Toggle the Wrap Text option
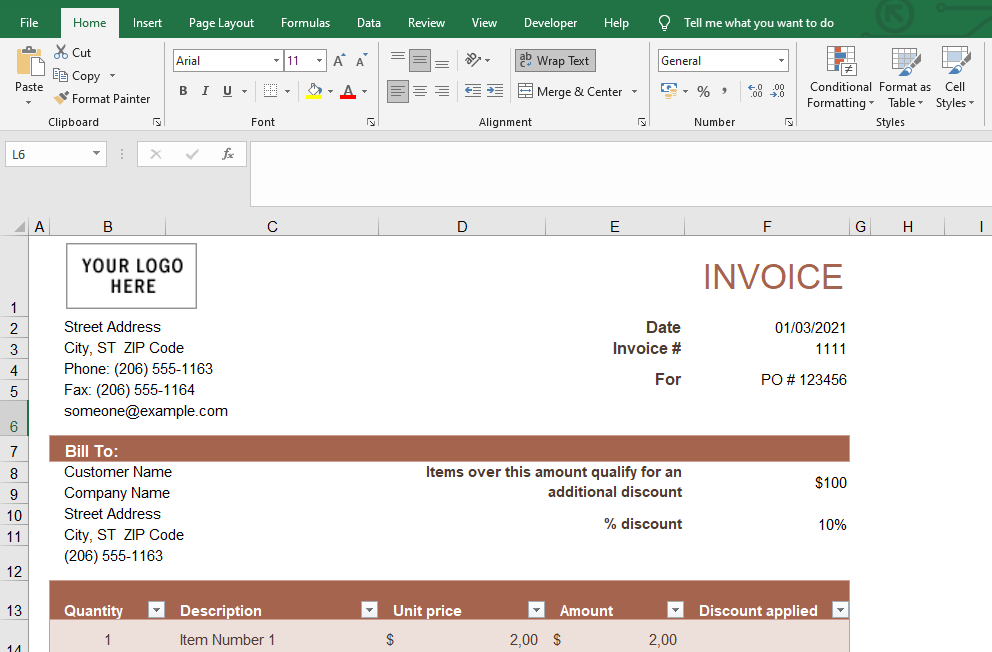The image size is (992, 652). click(x=555, y=61)
